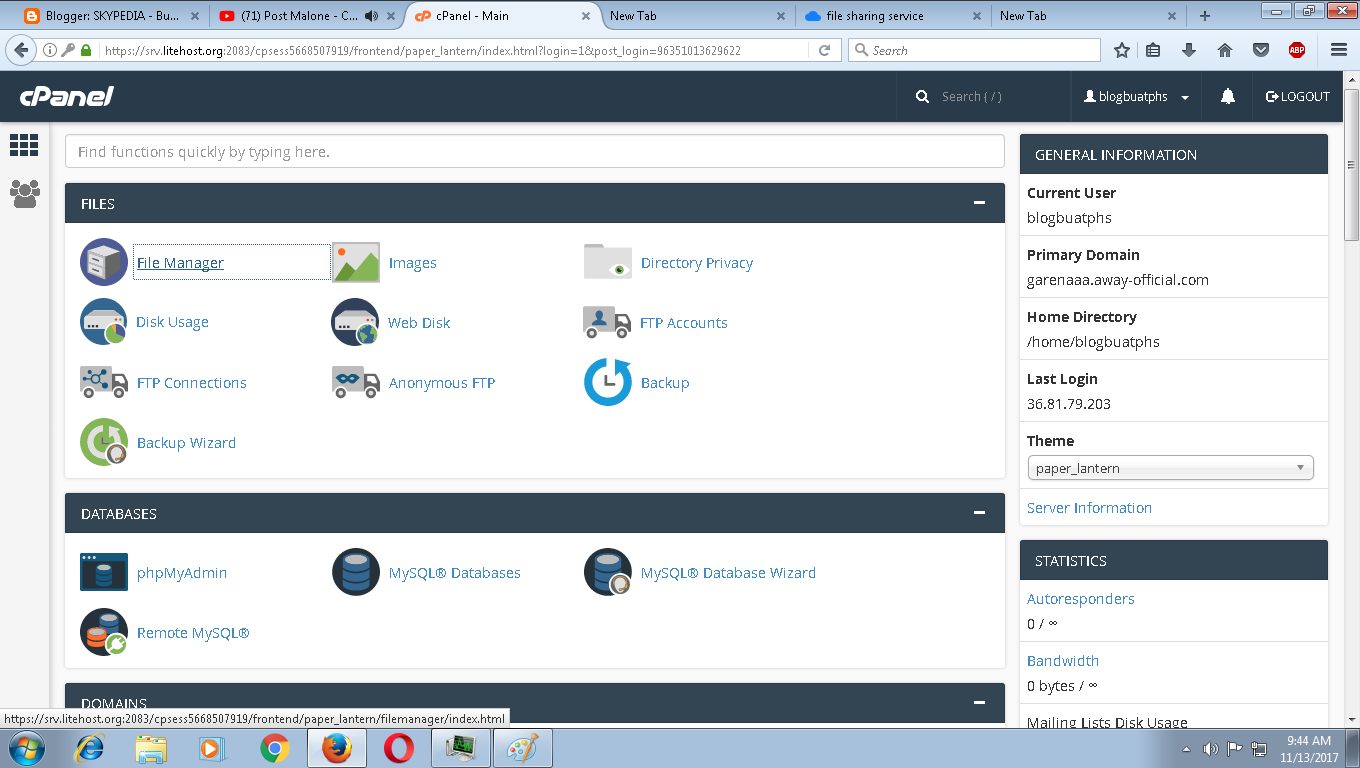The width and height of the screenshot is (1360, 768).
Task: Switch to the file sharing service tab
Action: pos(880,15)
